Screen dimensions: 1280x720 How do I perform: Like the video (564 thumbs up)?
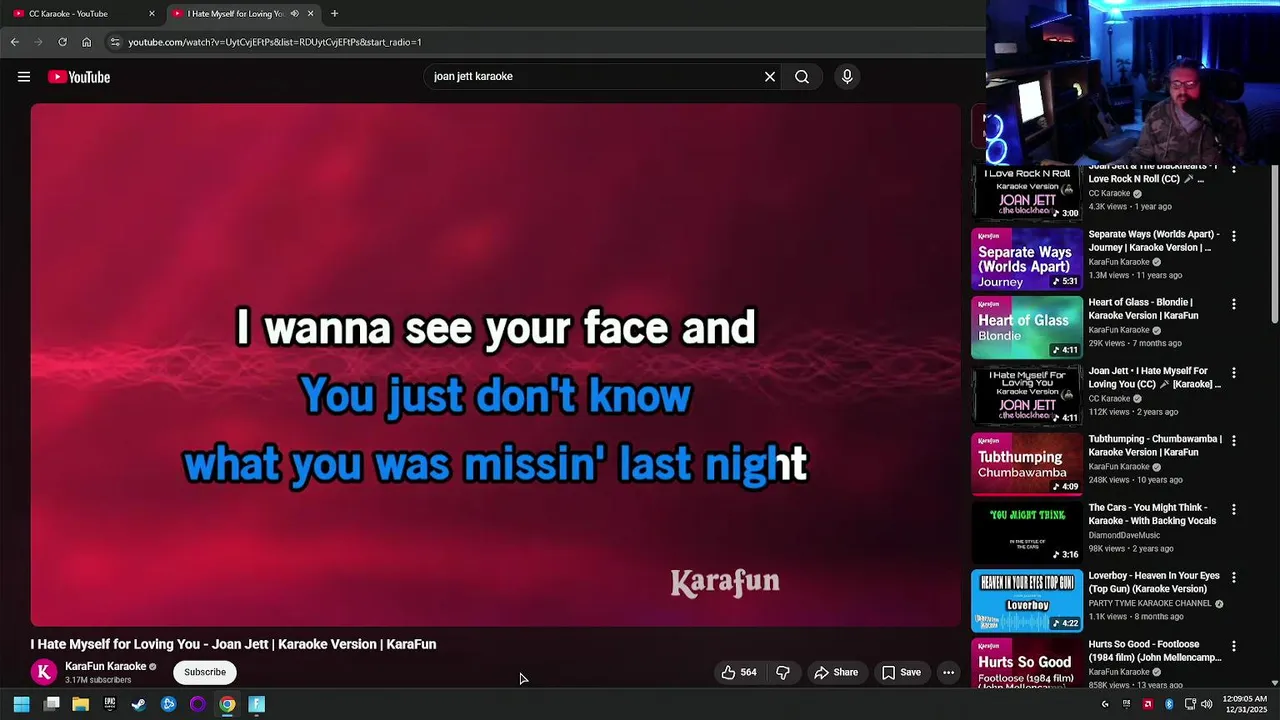click(739, 673)
